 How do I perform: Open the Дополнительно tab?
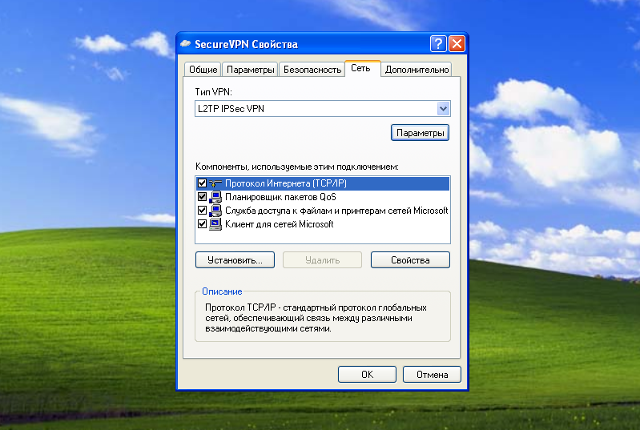tap(417, 69)
